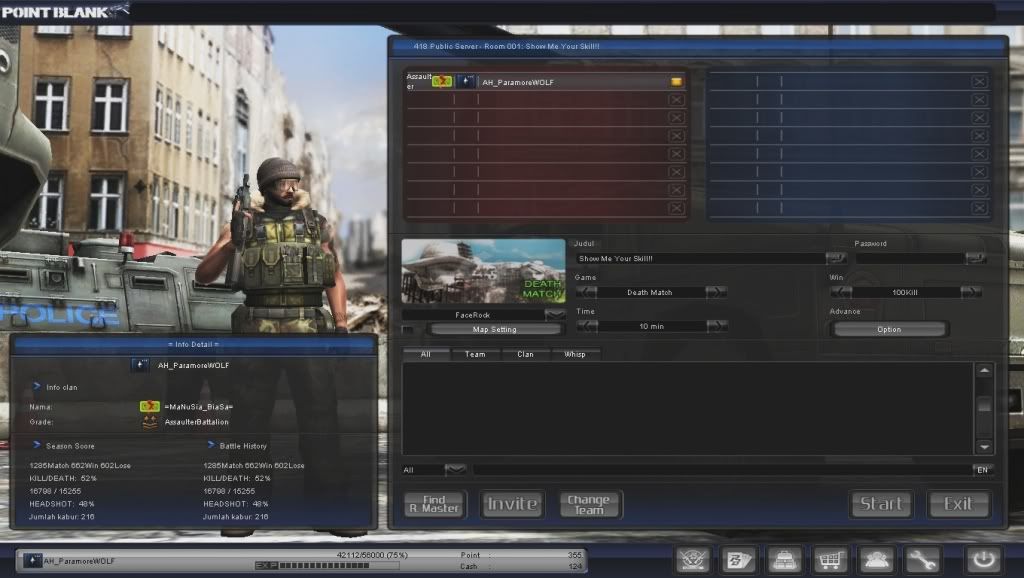Screen dimensions: 1024x578
Task: Click the Point Blank logo
Action: [x=65, y=11]
